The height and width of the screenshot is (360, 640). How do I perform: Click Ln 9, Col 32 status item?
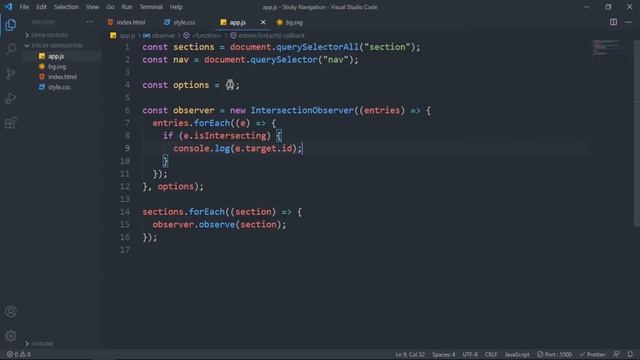point(410,354)
